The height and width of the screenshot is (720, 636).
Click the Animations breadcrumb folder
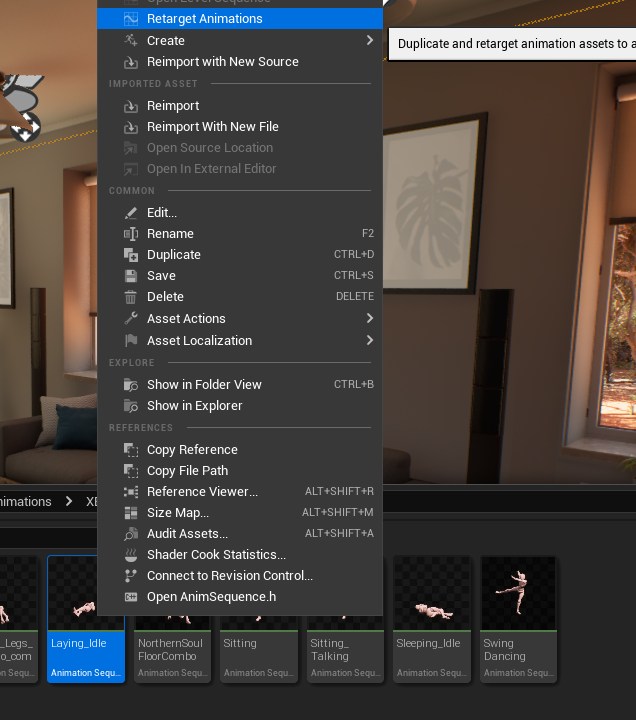point(26,501)
